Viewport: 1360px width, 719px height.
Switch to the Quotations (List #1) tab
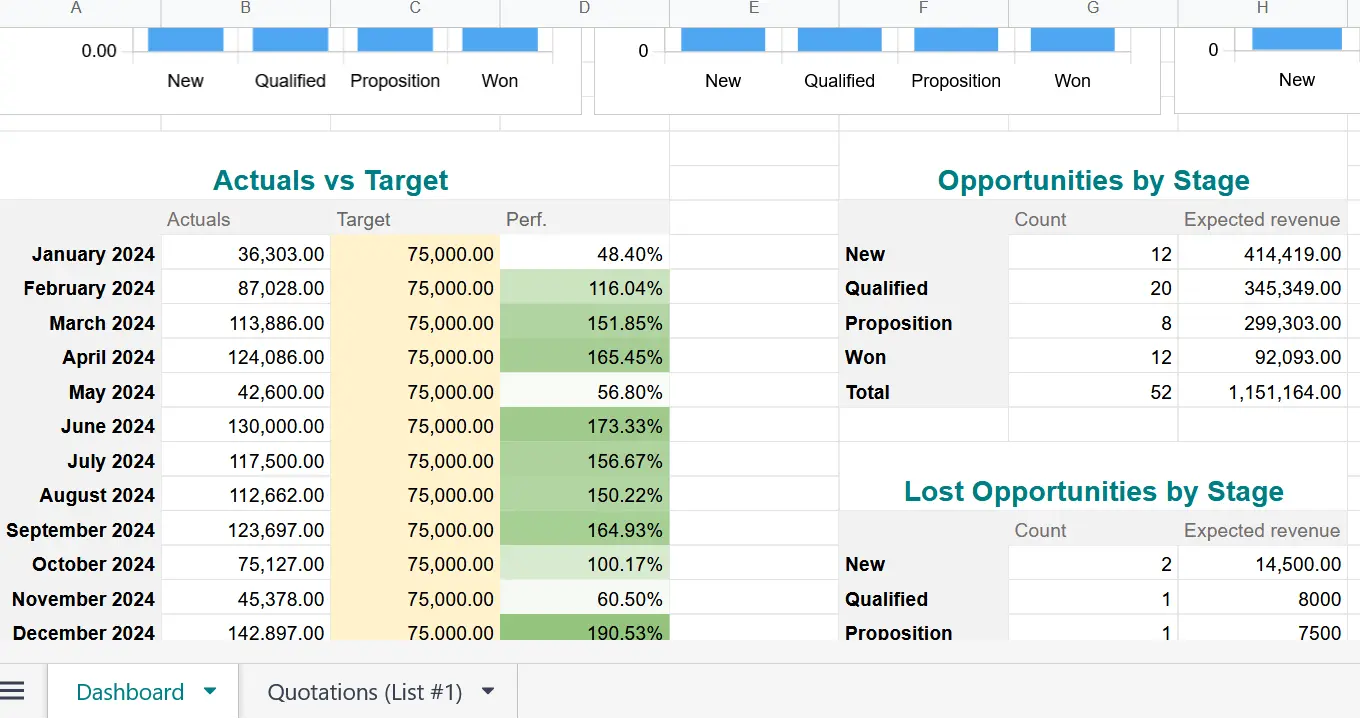point(364,692)
